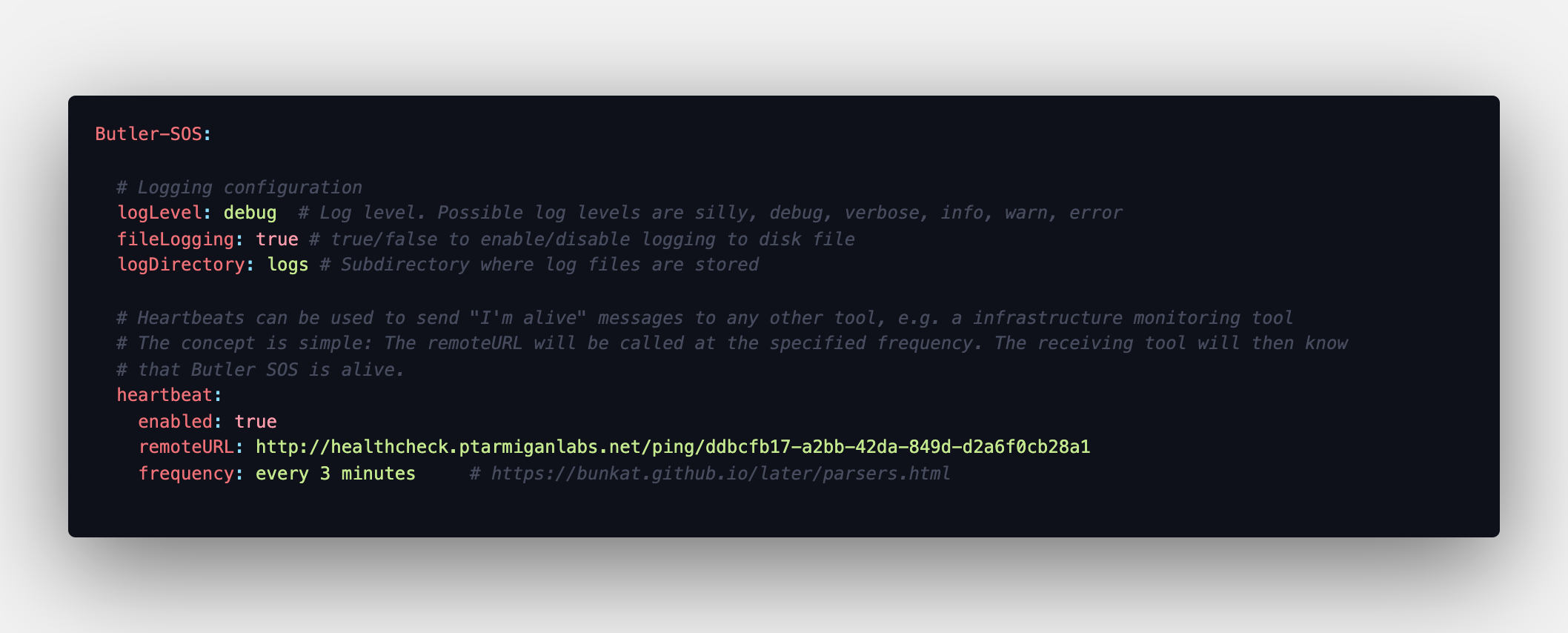Select the remoteURL key

point(186,447)
